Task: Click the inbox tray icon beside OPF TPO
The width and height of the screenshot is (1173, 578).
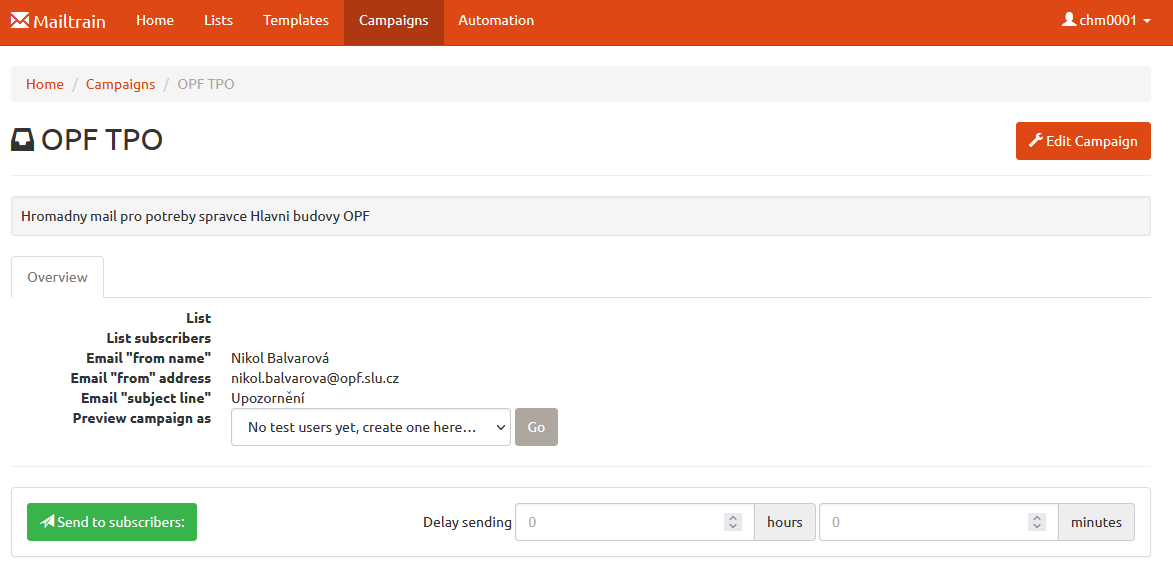Action: [23, 140]
